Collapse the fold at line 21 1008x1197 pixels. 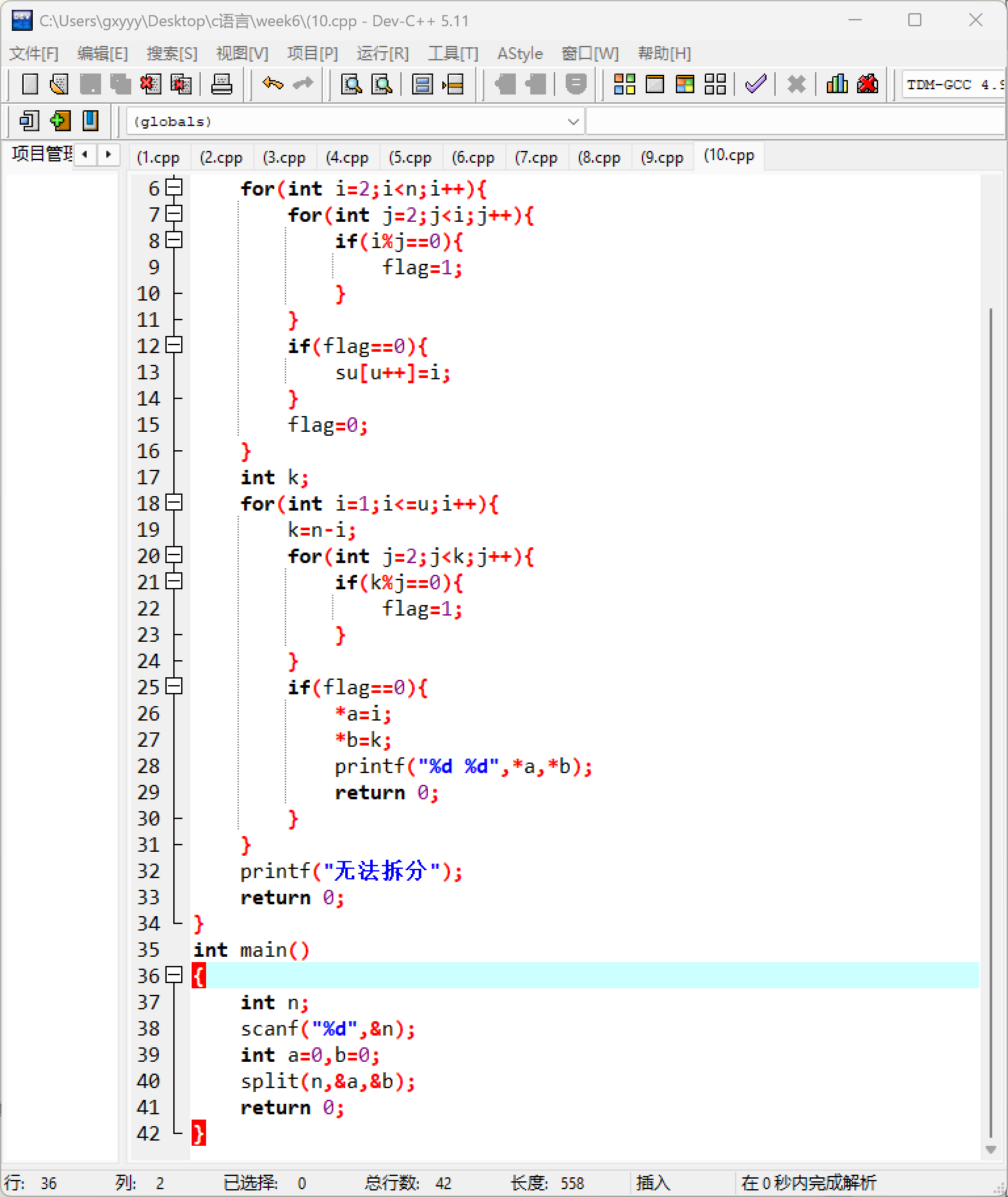[174, 581]
